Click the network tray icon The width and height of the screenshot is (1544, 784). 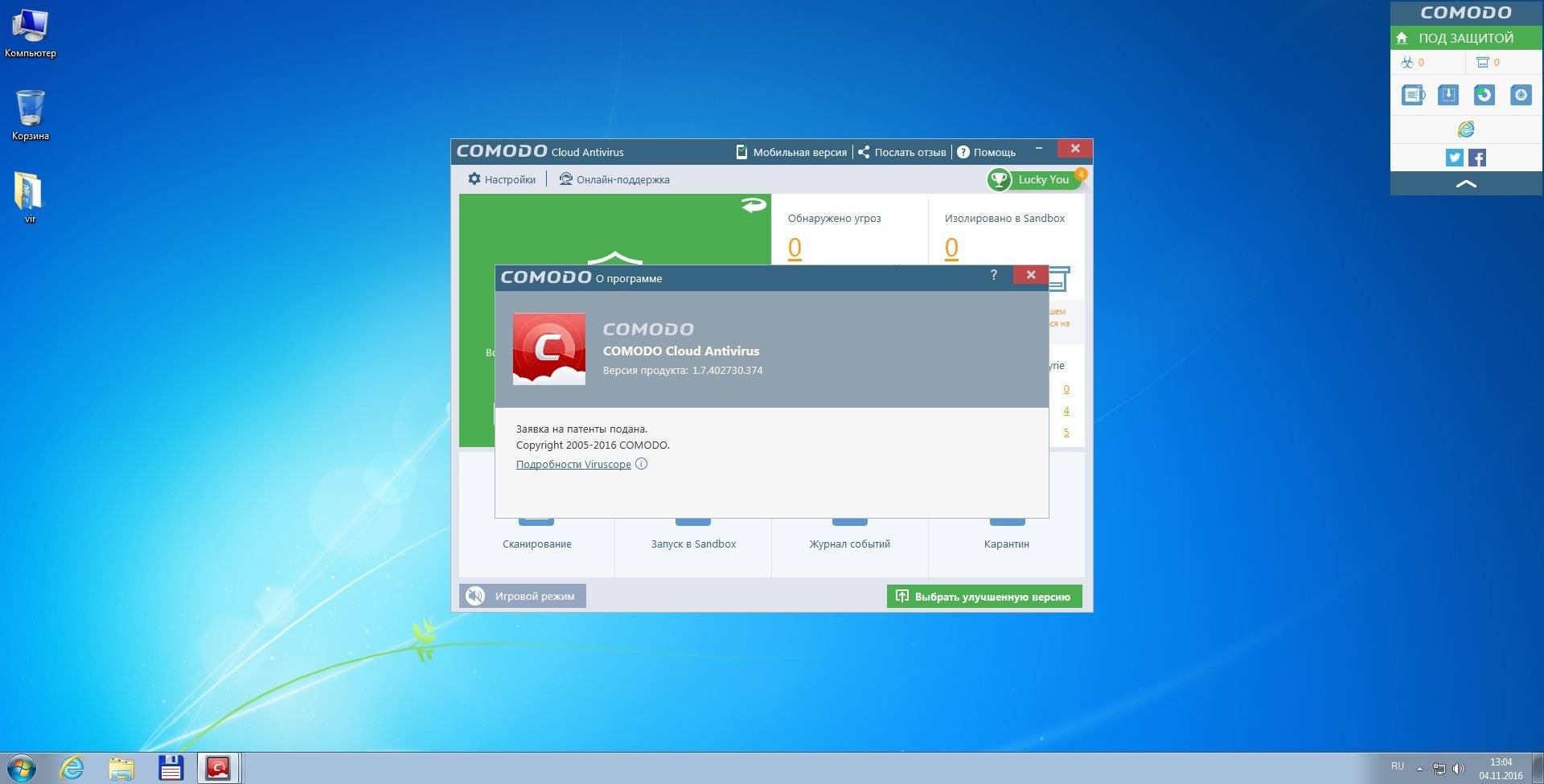click(x=1439, y=769)
